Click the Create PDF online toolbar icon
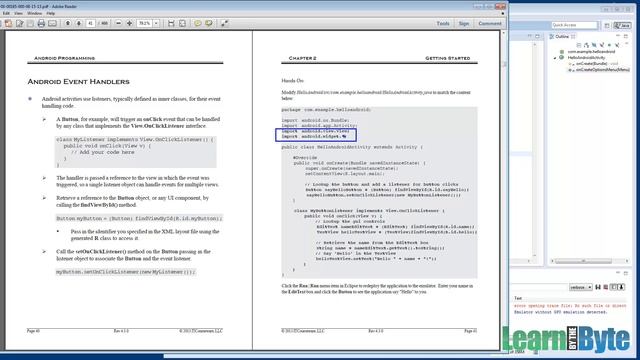Image resolution: width=640 pixels, height=360 pixels. click(x=8, y=24)
